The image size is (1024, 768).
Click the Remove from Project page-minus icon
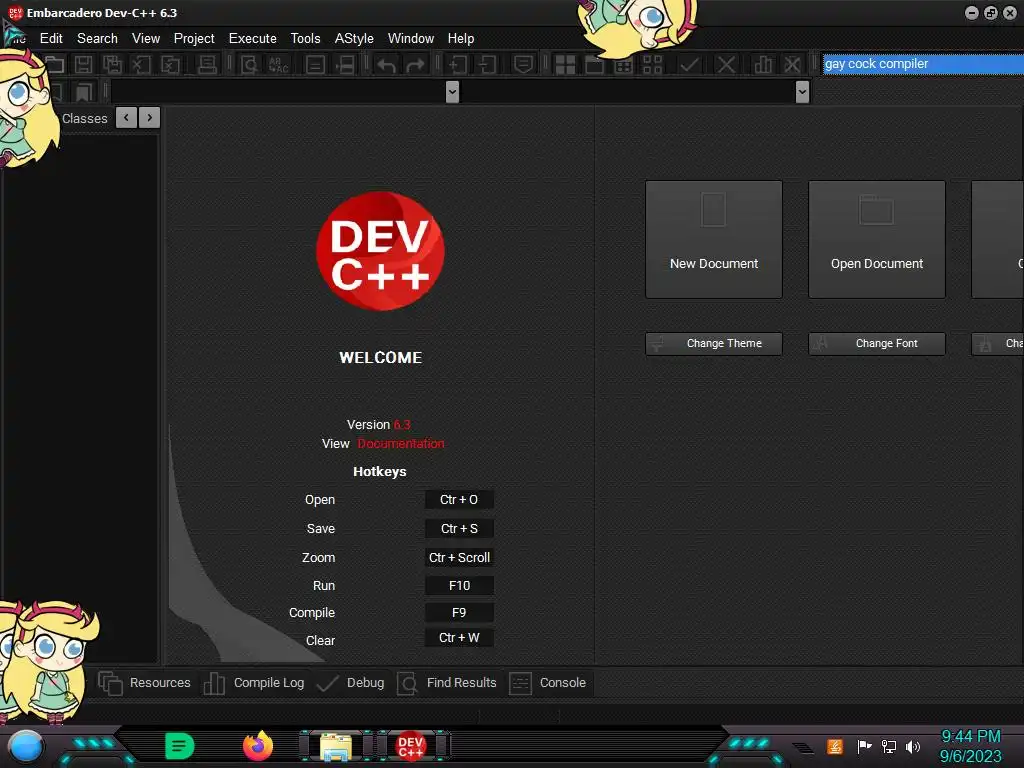click(487, 64)
